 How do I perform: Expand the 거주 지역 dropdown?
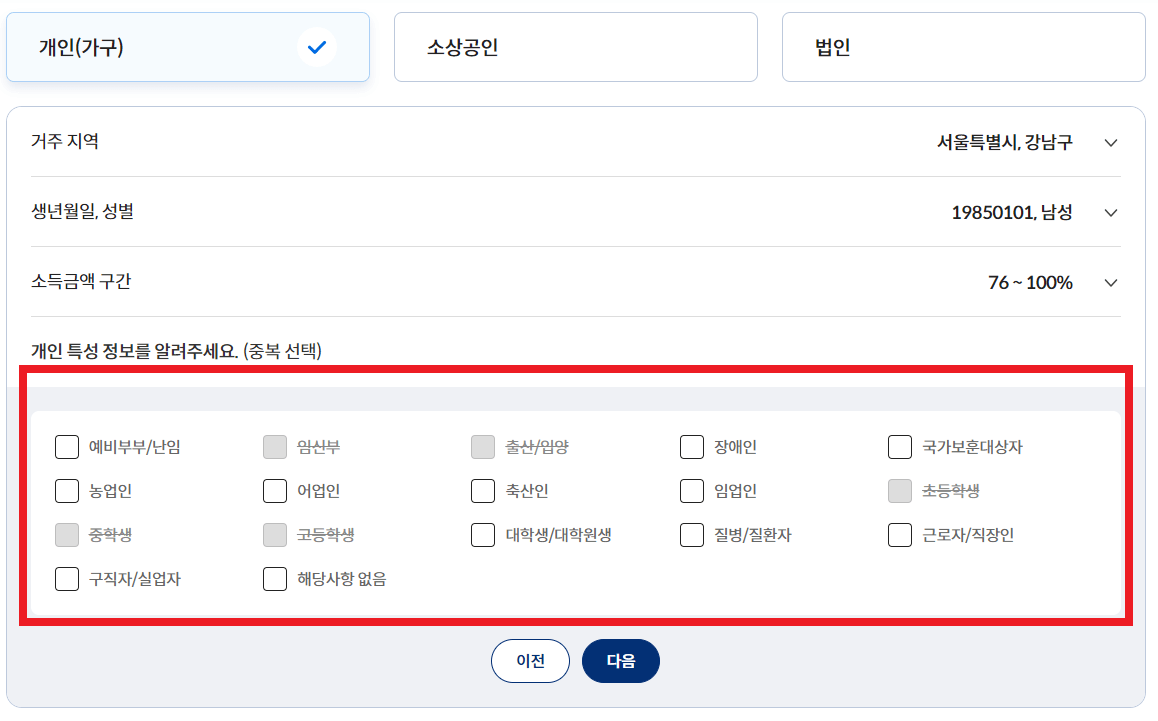point(1110,142)
